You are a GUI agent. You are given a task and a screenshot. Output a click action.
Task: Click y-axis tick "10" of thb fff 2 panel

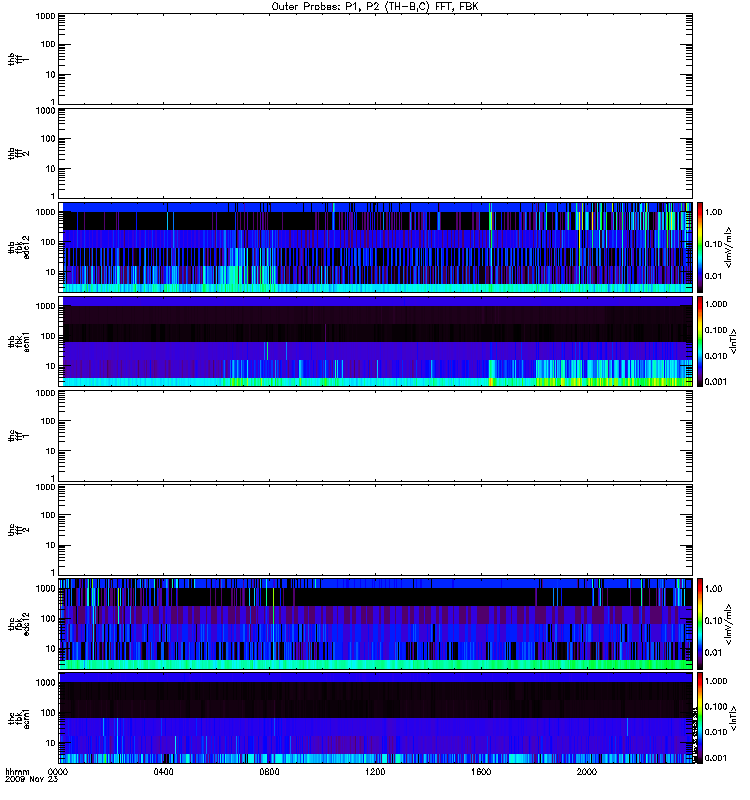pyautogui.click(x=51, y=169)
